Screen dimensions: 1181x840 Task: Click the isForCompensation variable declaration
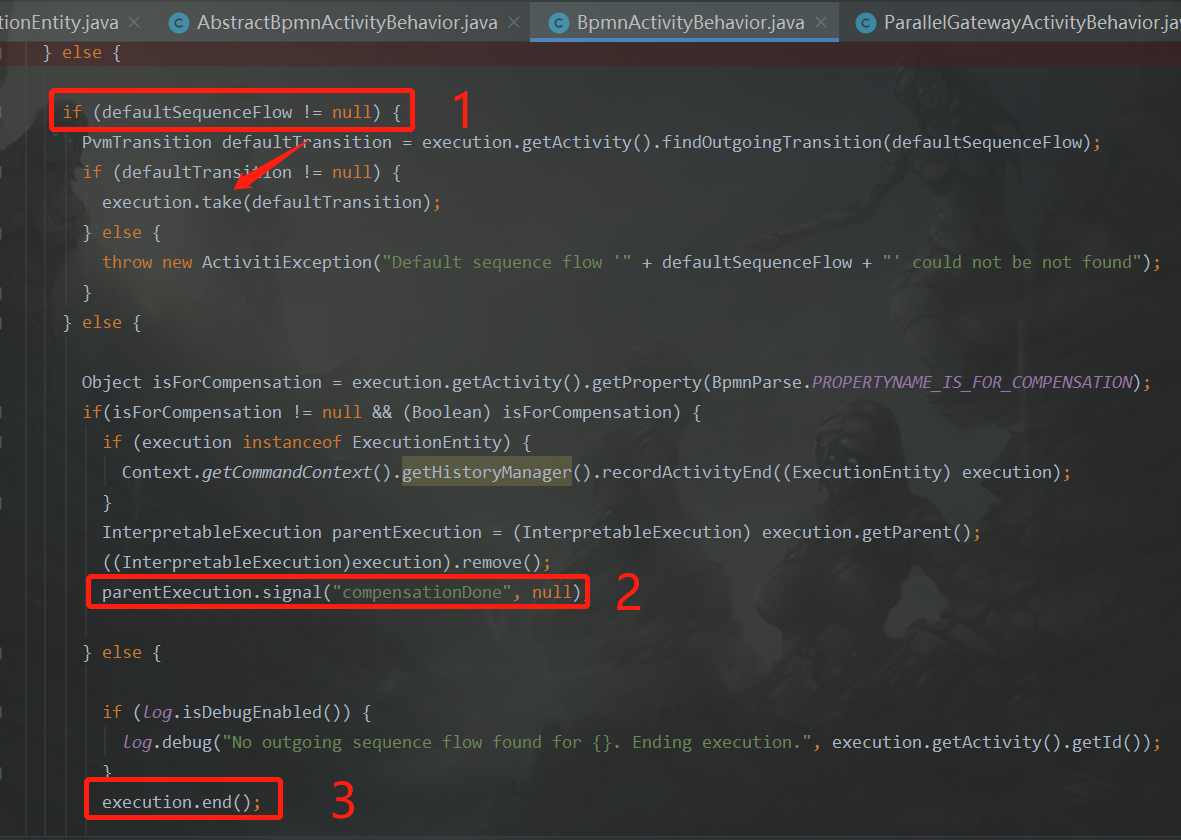point(237,382)
